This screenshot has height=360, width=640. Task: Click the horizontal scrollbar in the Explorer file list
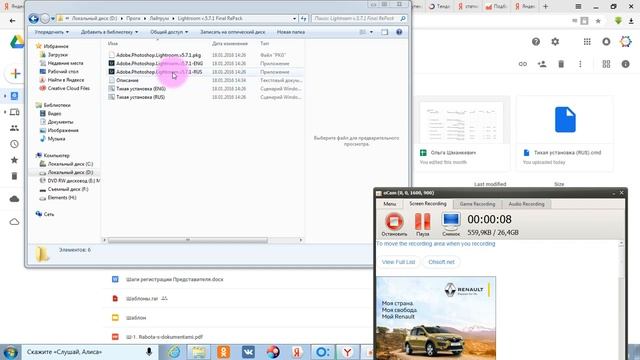pos(187,240)
